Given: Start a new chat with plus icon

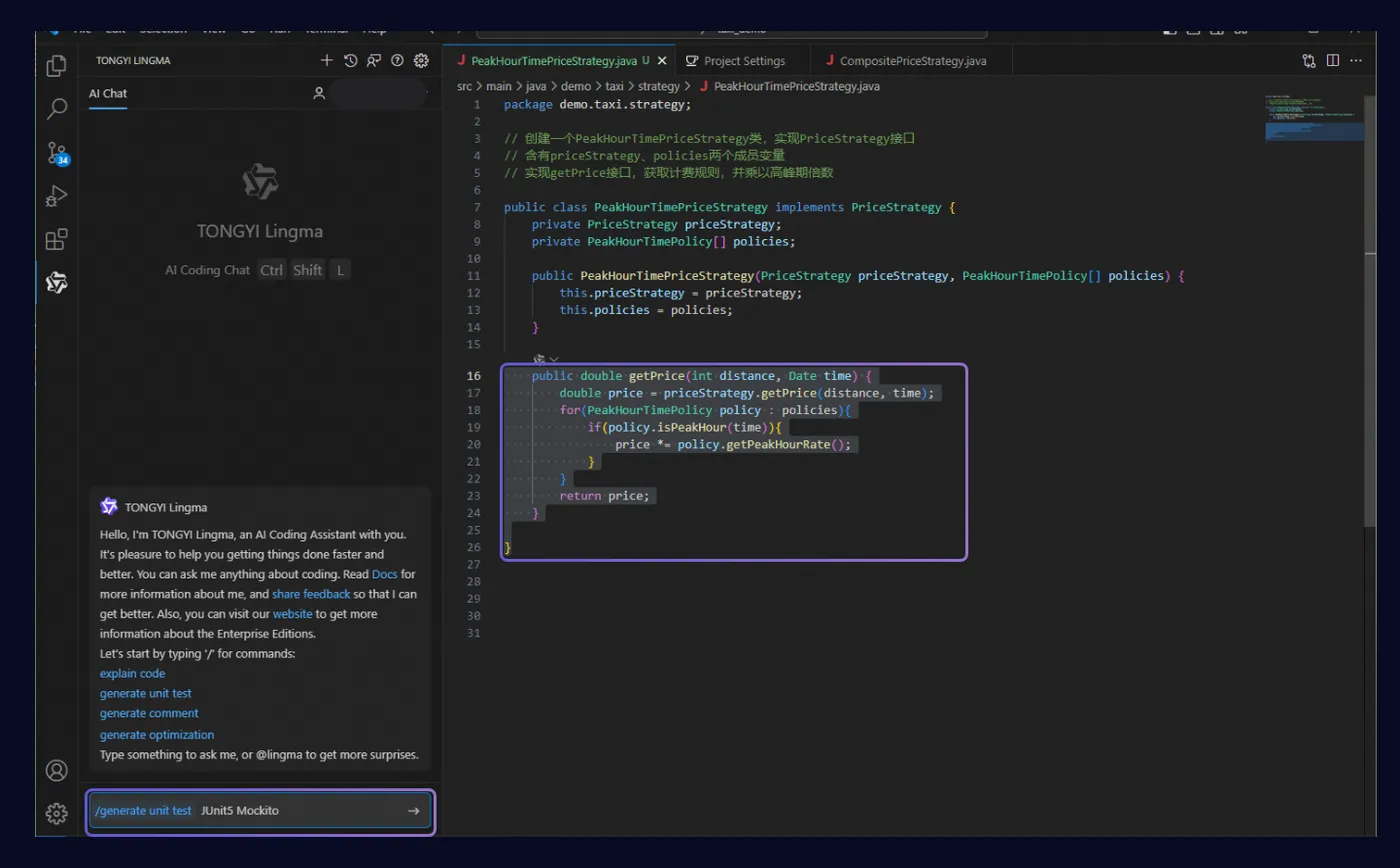Looking at the screenshot, I should 326,61.
